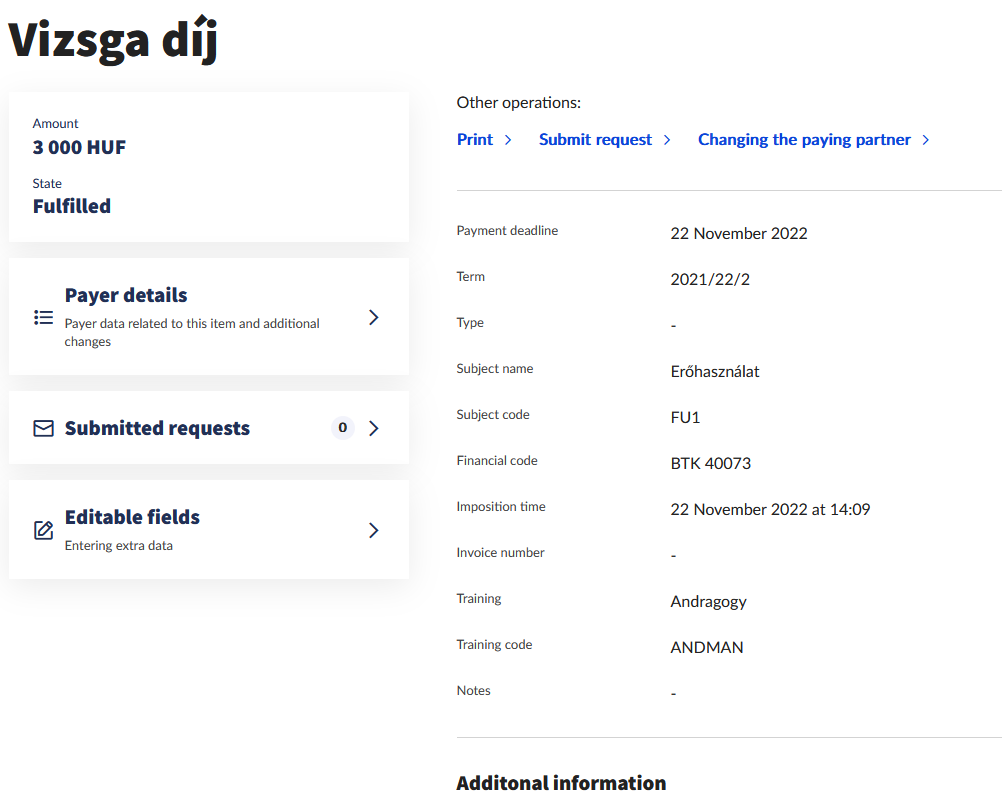
Task: Click the arrow after Changing the paying partner
Action: click(926, 140)
